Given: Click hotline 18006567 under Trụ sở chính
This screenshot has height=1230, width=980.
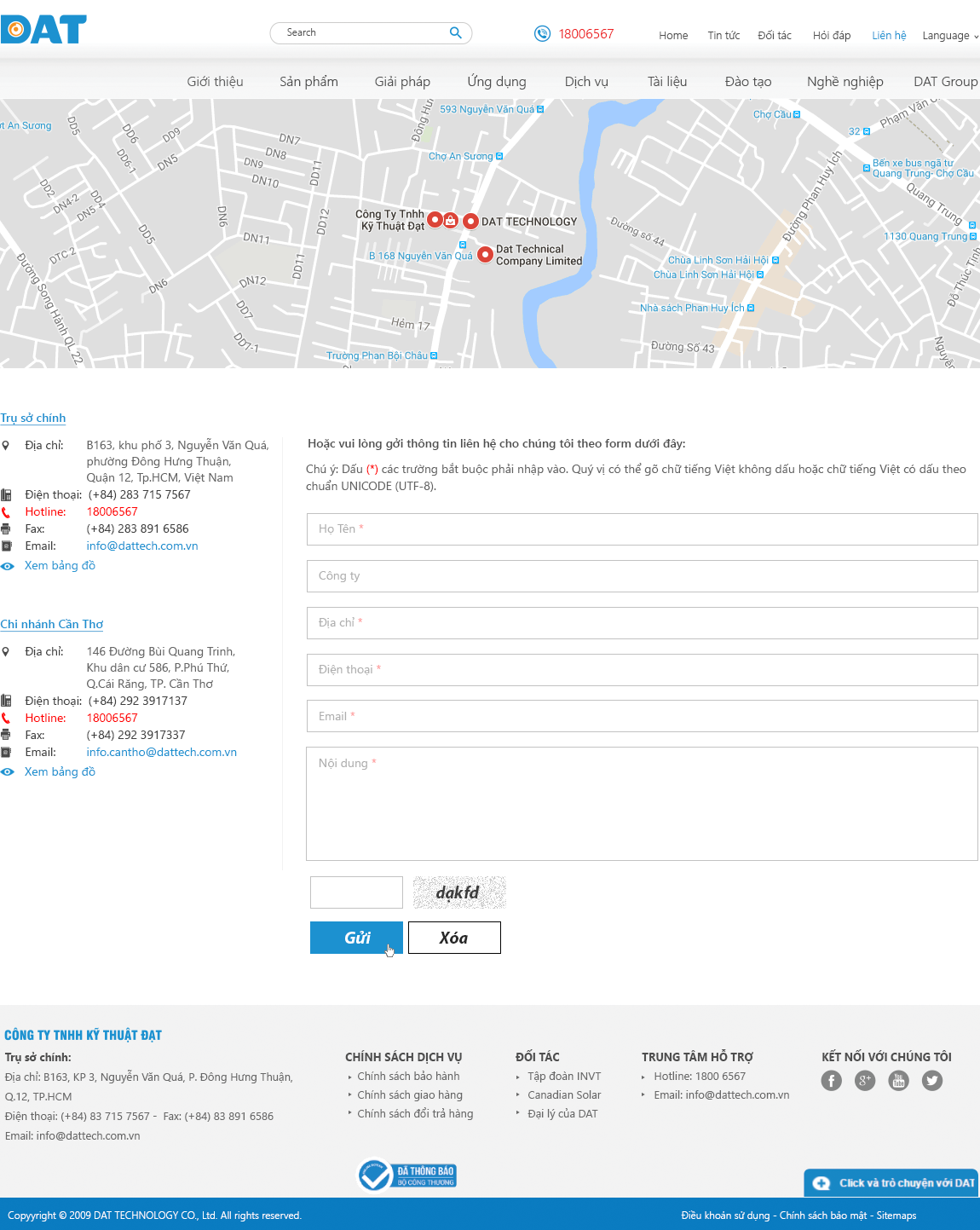Looking at the screenshot, I should coord(112,512).
